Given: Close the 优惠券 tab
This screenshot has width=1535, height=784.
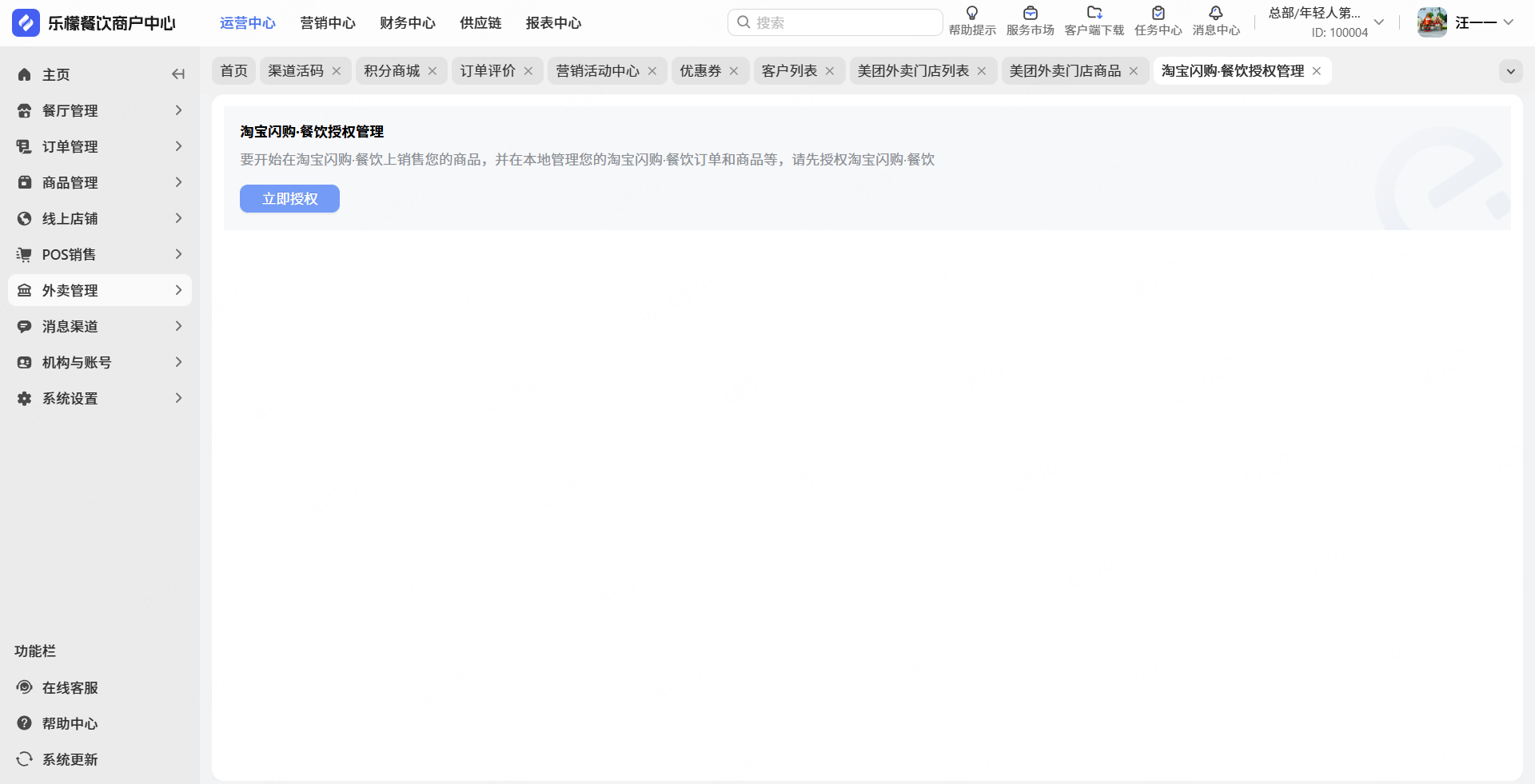Looking at the screenshot, I should 734,71.
